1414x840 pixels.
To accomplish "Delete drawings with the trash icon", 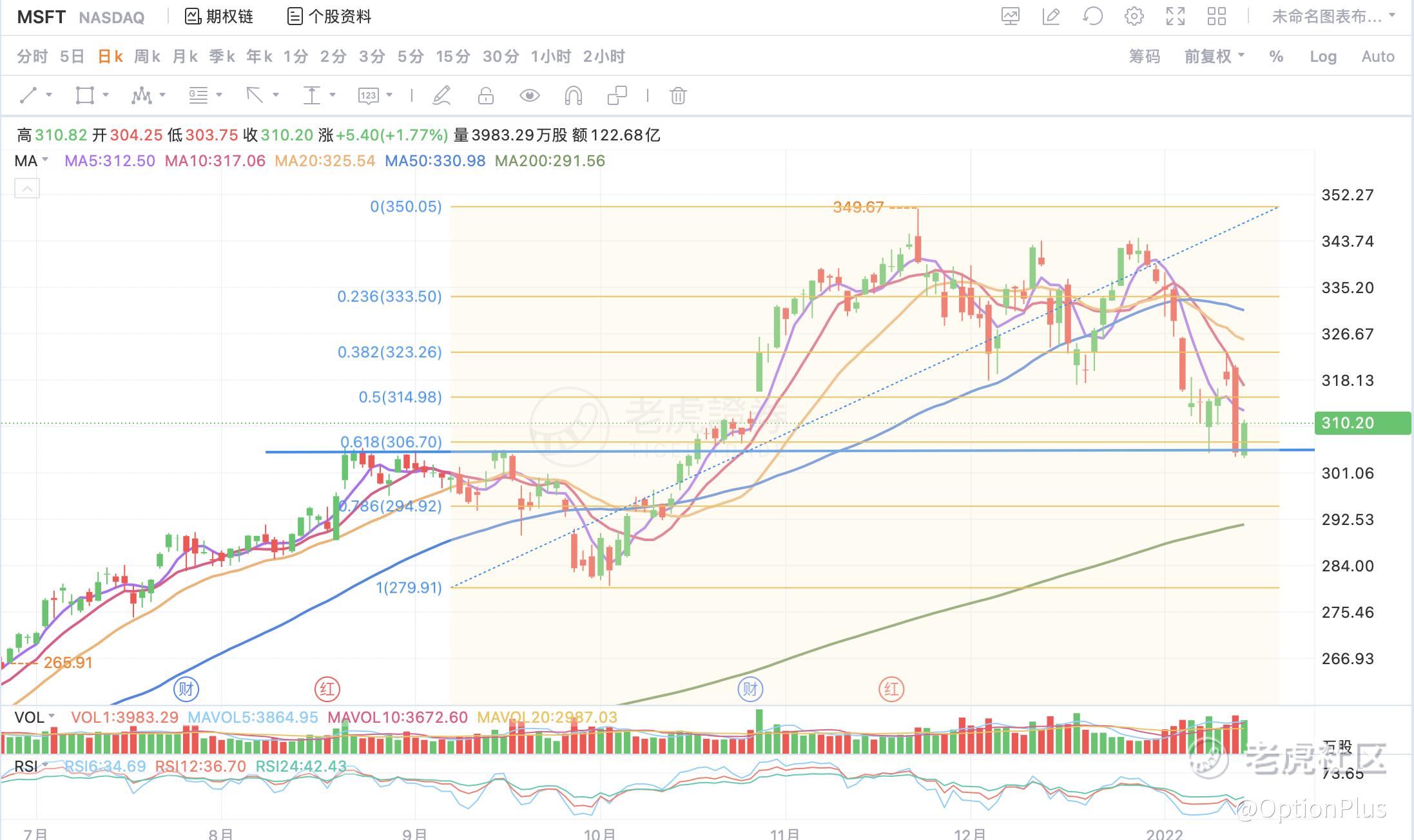I will pyautogui.click(x=677, y=96).
